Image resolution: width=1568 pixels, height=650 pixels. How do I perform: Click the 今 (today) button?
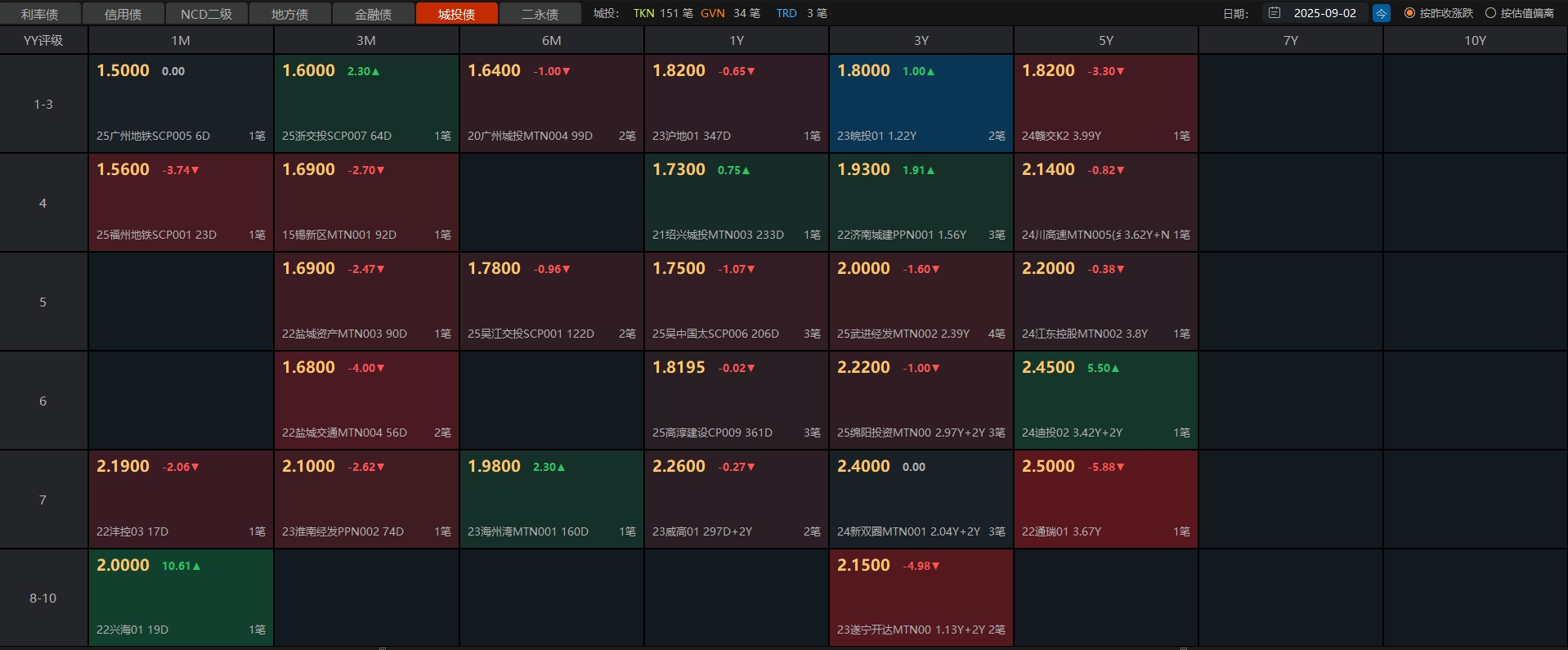[x=1381, y=13]
